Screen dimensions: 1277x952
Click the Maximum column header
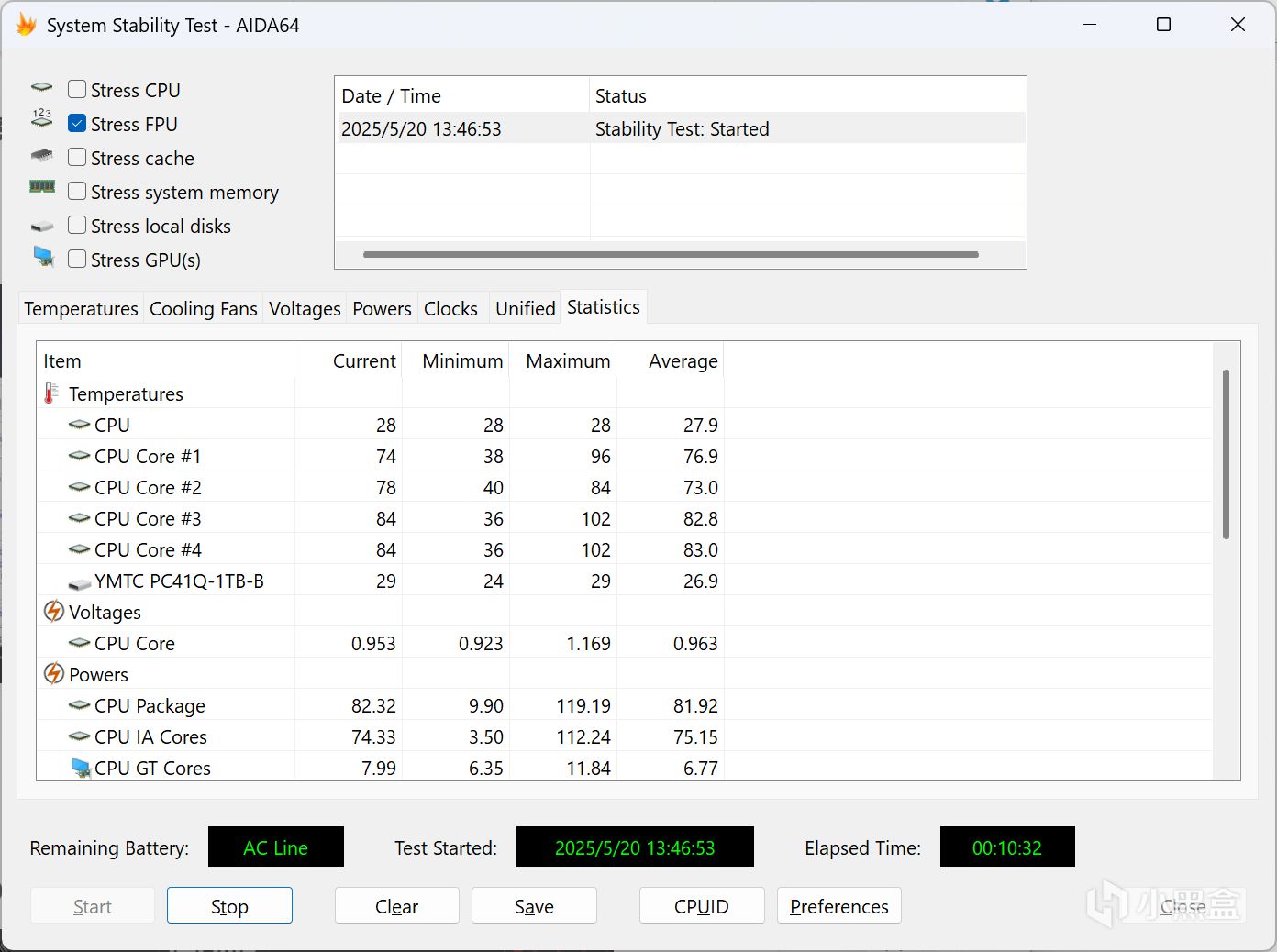click(563, 360)
